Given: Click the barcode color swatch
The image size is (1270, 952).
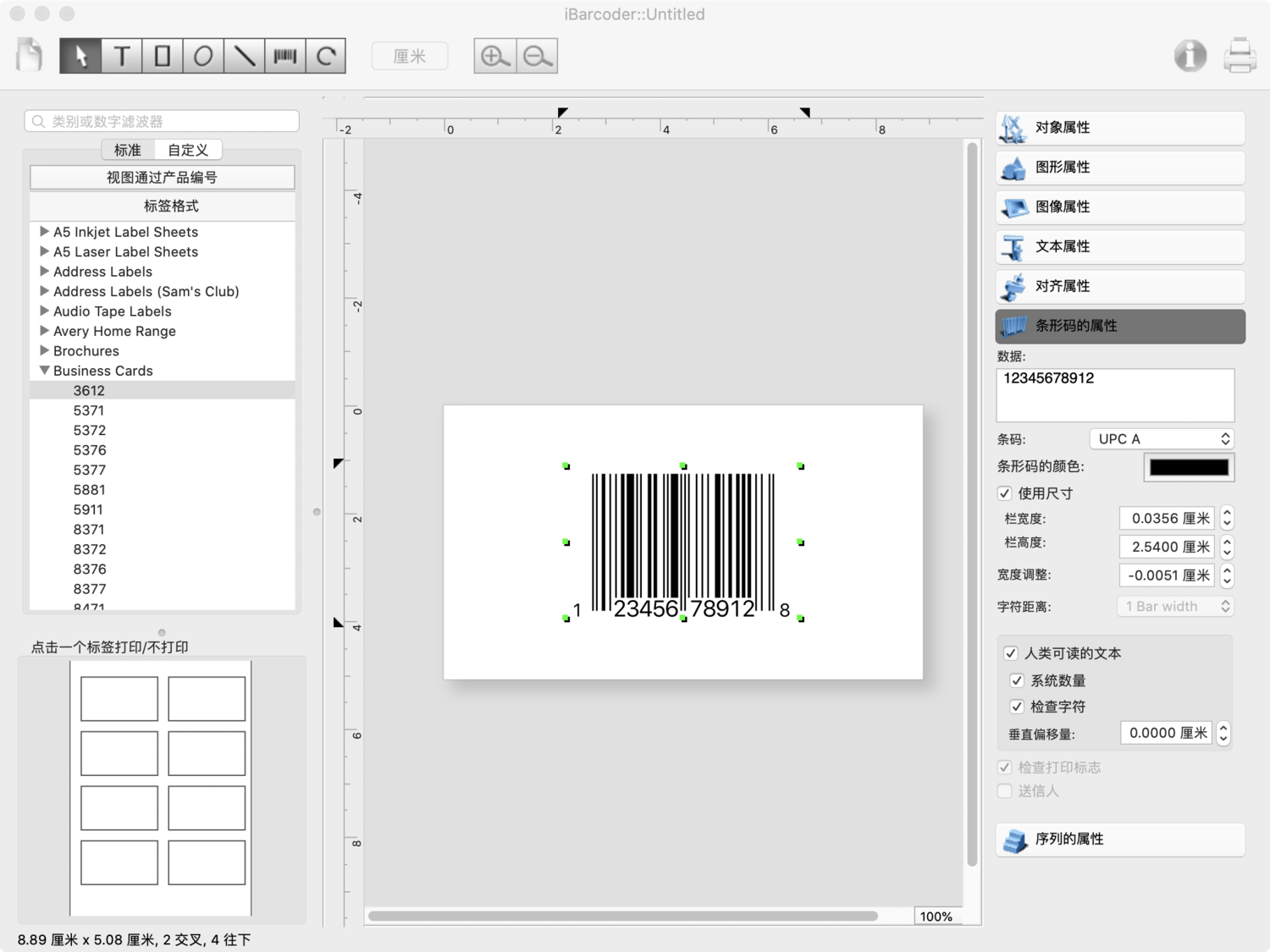Looking at the screenshot, I should point(1189,466).
